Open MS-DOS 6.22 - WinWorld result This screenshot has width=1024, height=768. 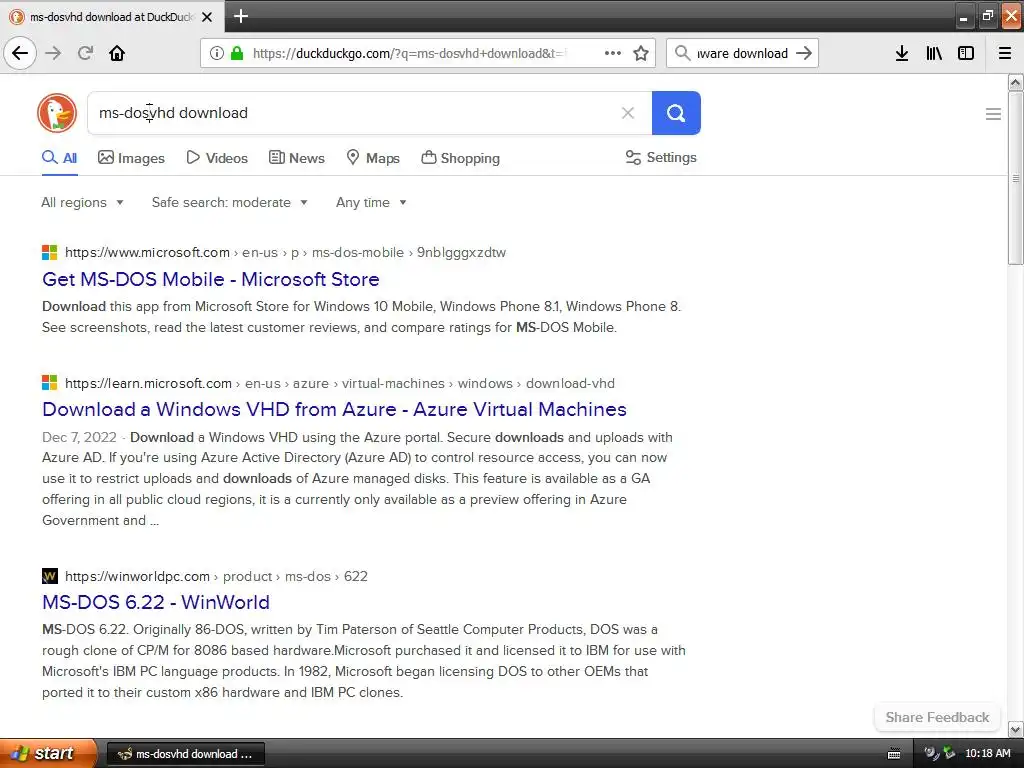155,602
